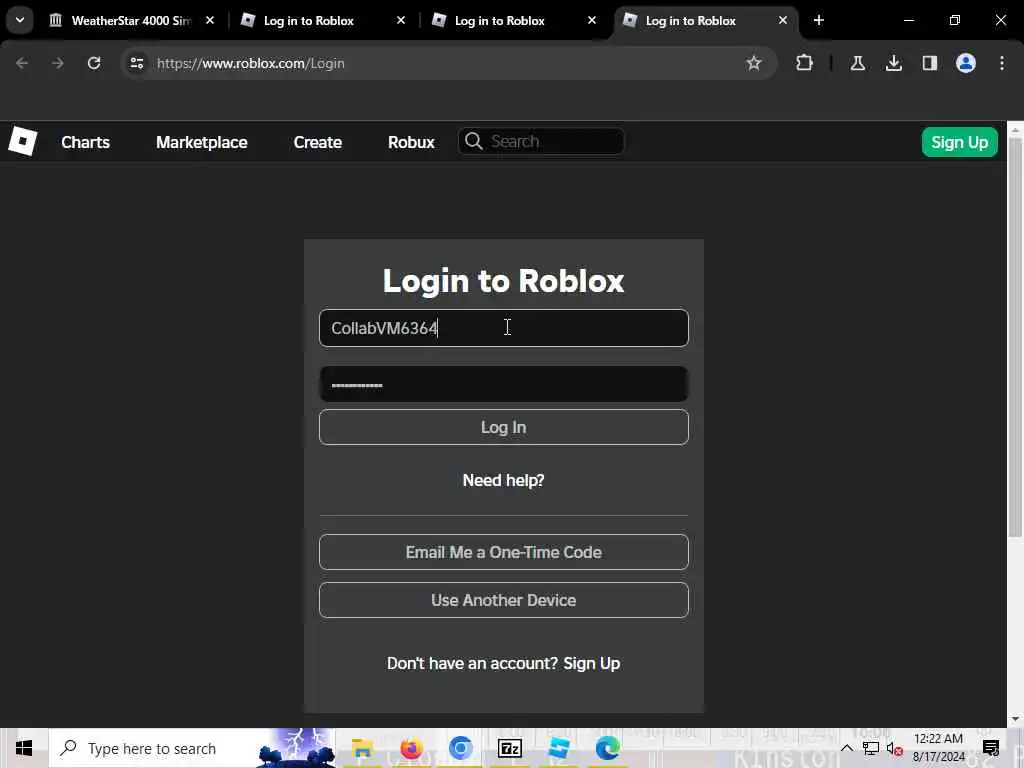Open Chrome three-dot menu
Viewport: 1024px width, 768px height.
point(1002,63)
